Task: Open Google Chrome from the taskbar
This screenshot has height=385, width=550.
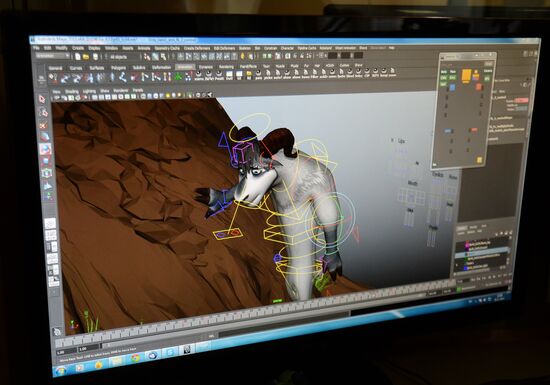Action: pos(135,358)
